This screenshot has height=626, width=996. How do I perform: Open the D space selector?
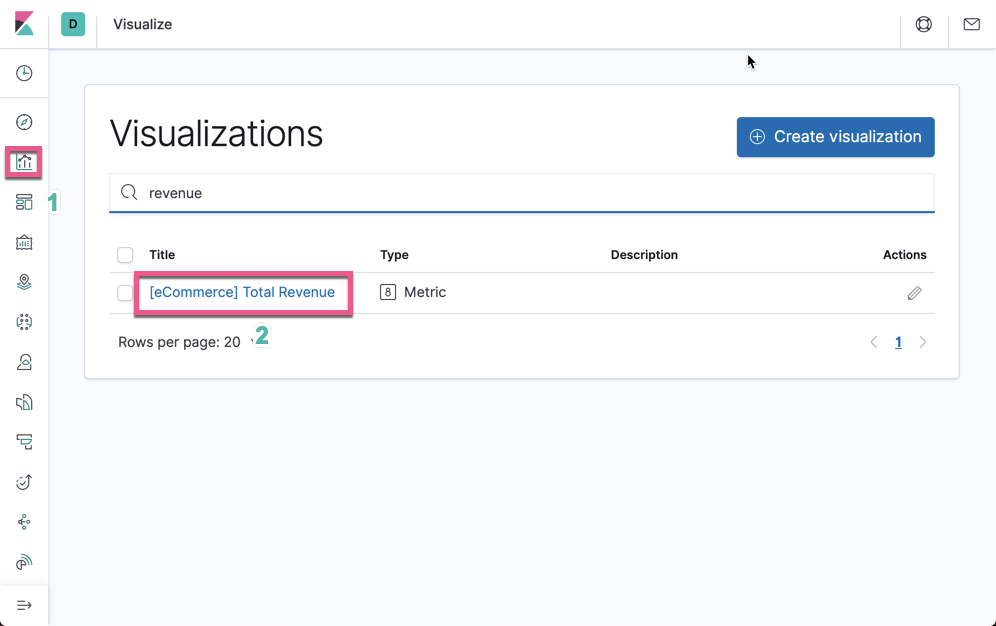click(73, 24)
